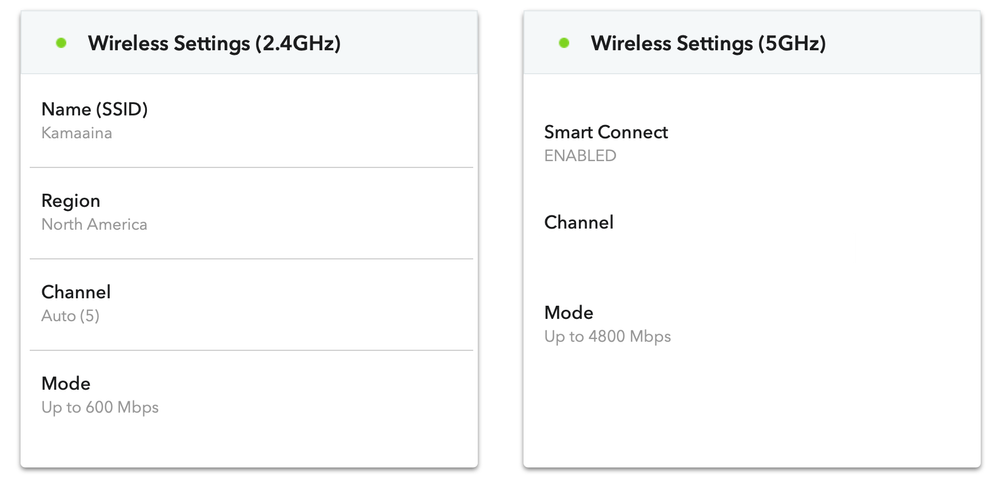Click the green status dot for 2.4GHz
The height and width of the screenshot is (480, 999).
pos(62,43)
